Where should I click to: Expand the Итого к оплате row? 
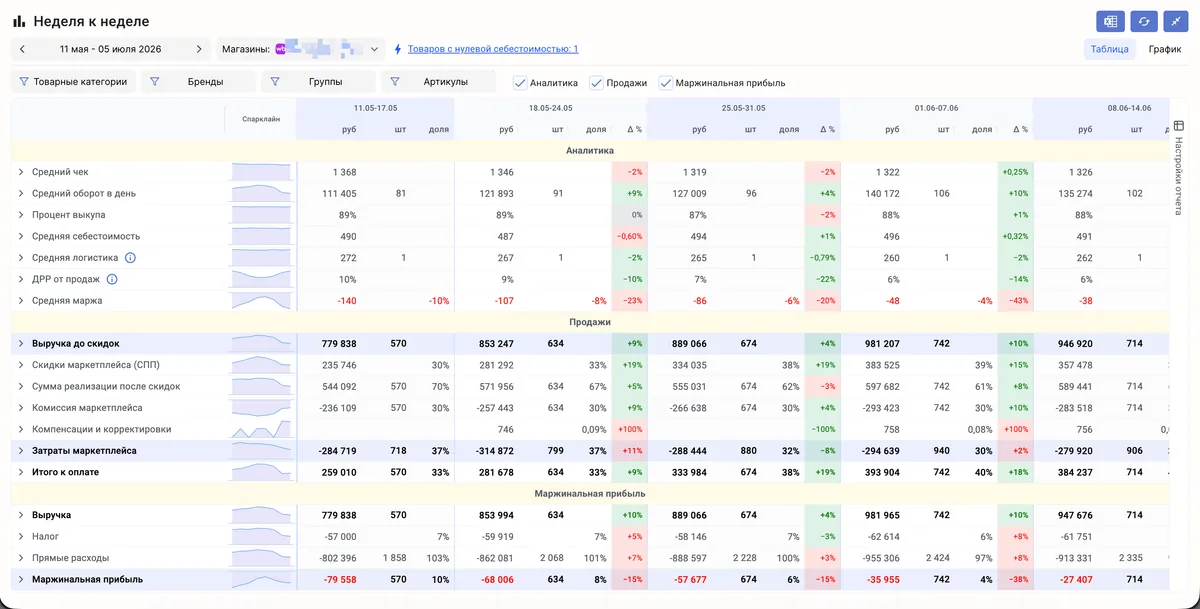tap(20, 472)
